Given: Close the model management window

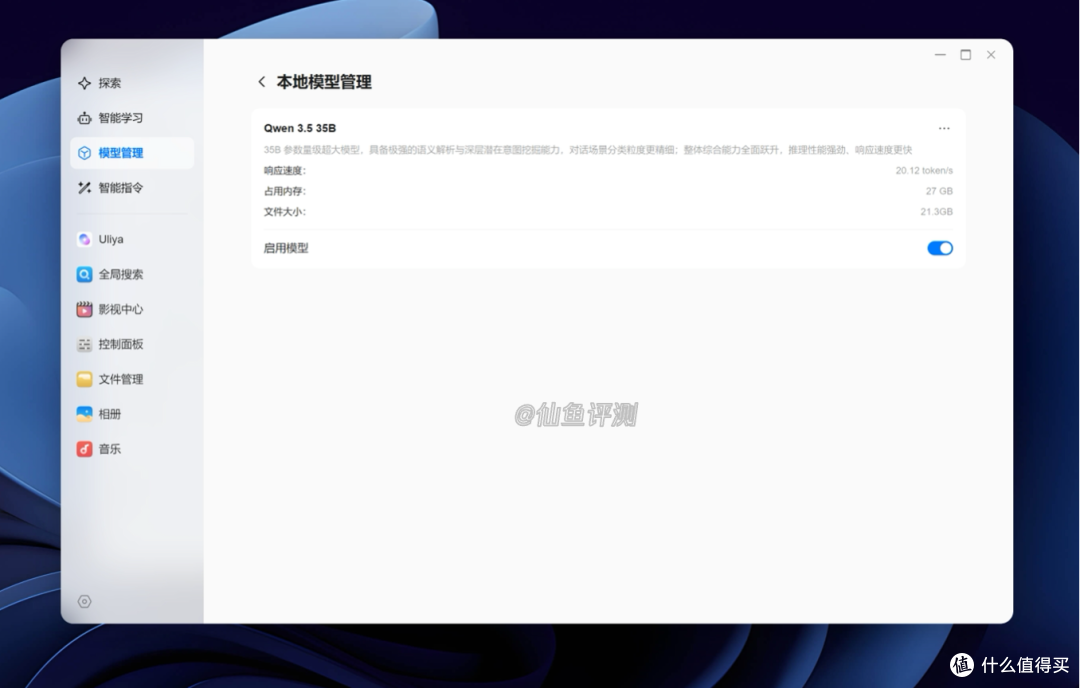Looking at the screenshot, I should tap(991, 55).
